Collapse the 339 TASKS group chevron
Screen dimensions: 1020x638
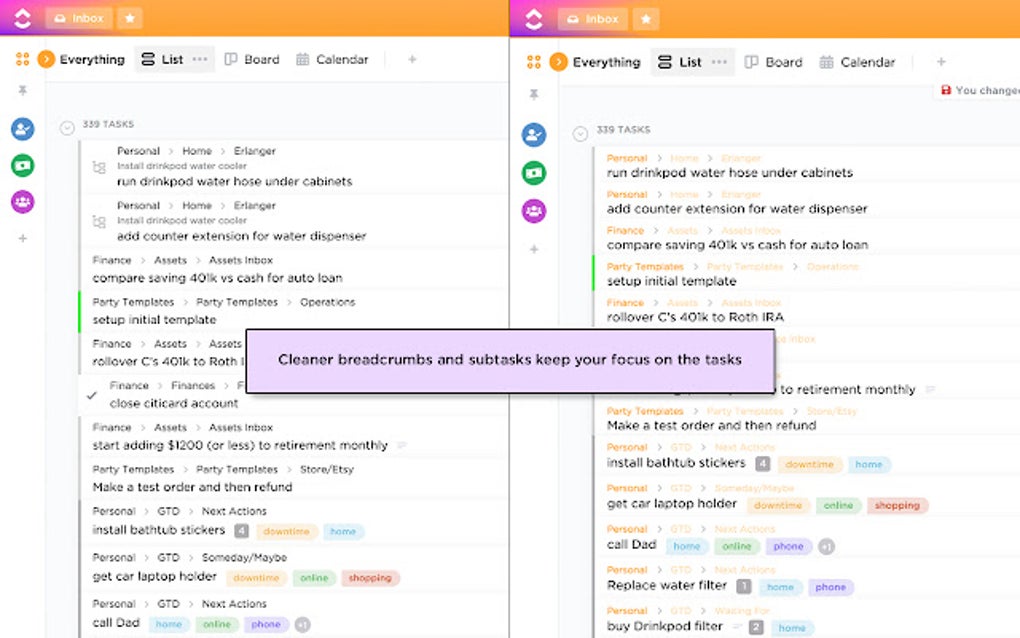[66, 124]
